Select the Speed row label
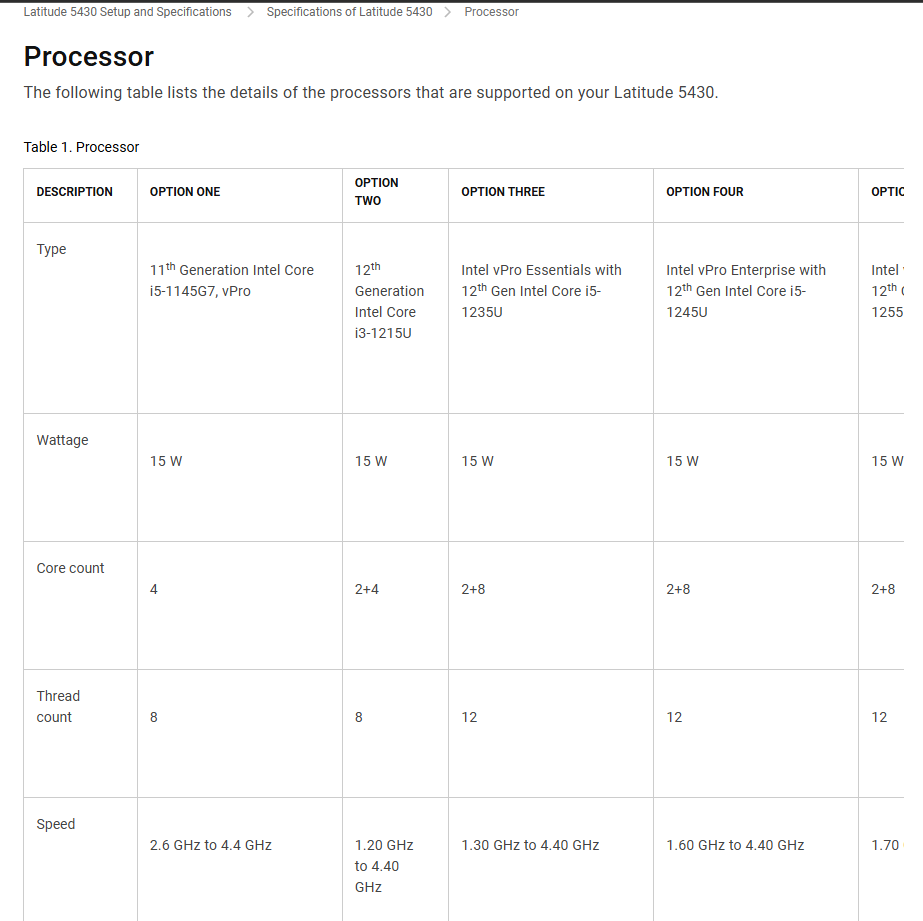 click(56, 824)
